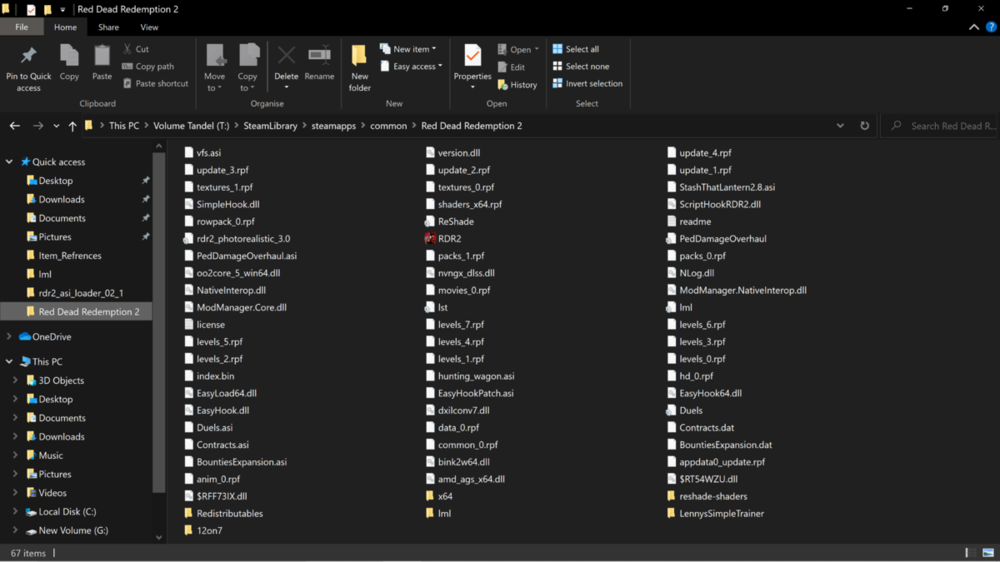The image size is (1000, 562).
Task: Refresh the current folder view
Action: point(865,126)
